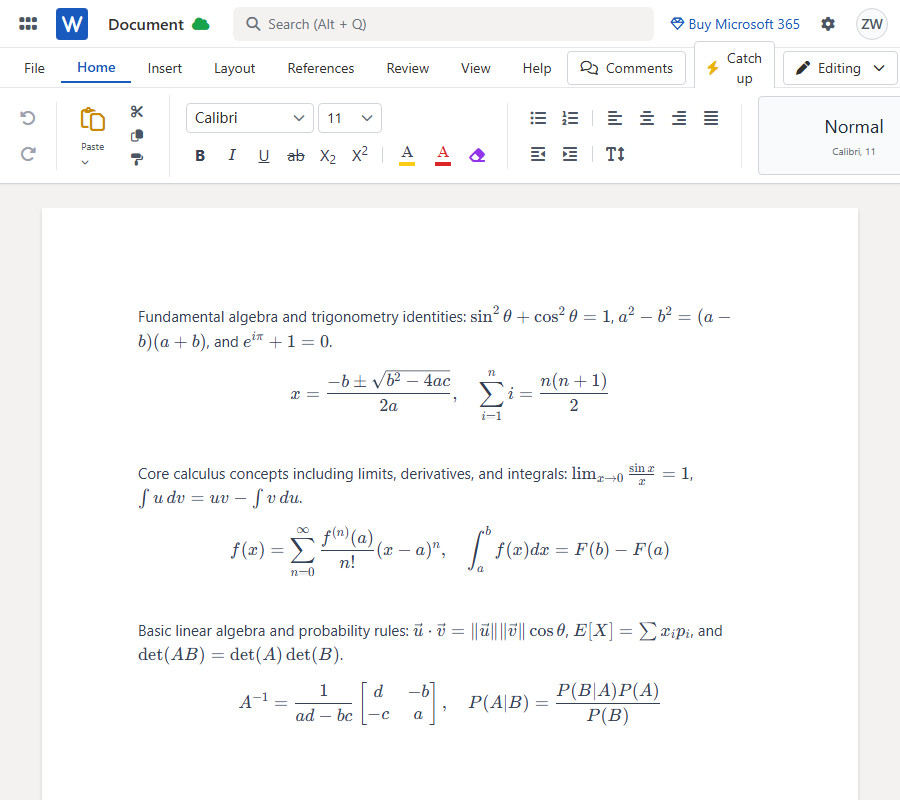This screenshot has width=900, height=800.
Task: Activate the Format Painter brush
Action: click(x=137, y=159)
